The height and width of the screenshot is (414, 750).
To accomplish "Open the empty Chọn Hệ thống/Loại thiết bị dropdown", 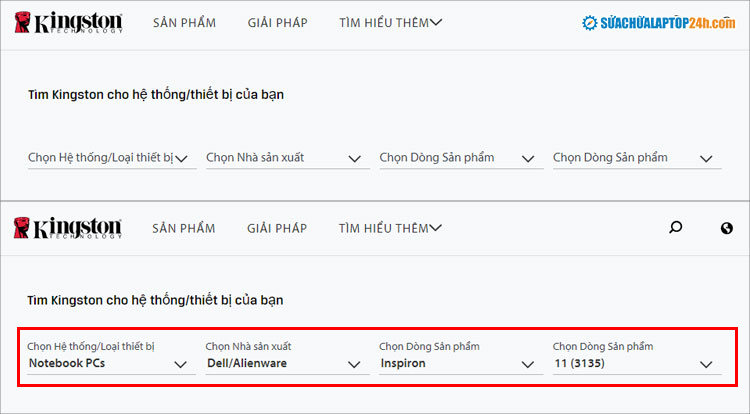I will click(112, 158).
